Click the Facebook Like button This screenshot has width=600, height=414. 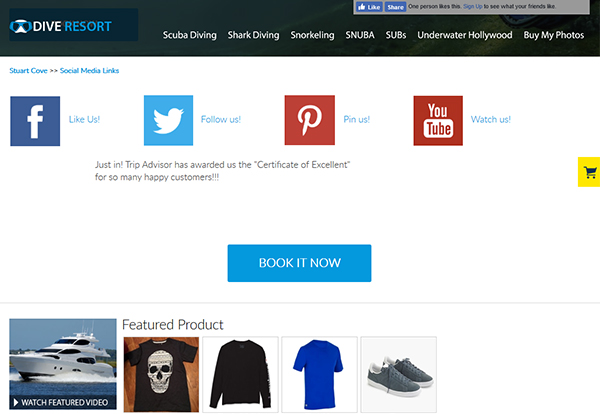(369, 7)
